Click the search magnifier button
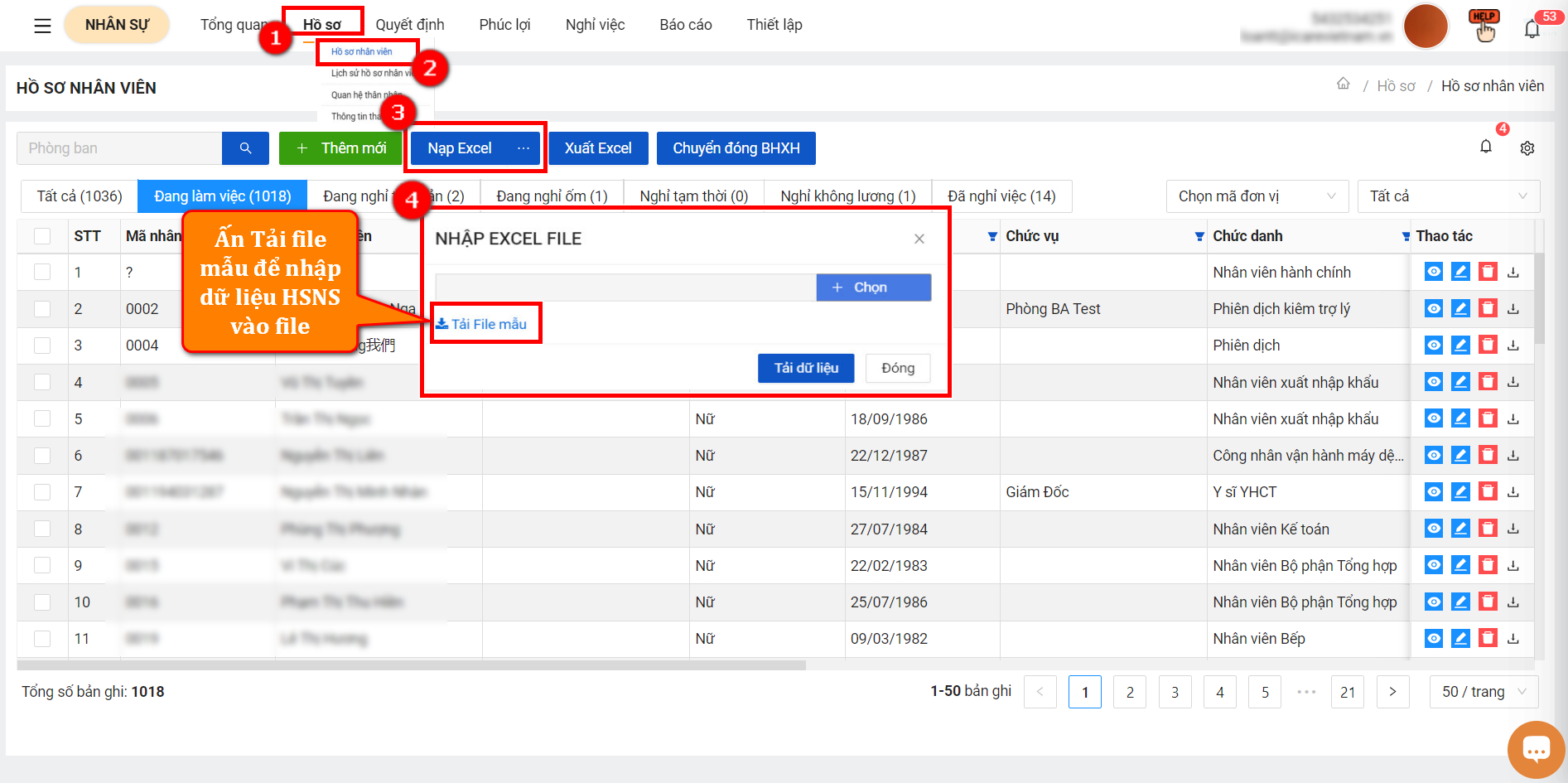The height and width of the screenshot is (783, 1568). pyautogui.click(x=245, y=148)
